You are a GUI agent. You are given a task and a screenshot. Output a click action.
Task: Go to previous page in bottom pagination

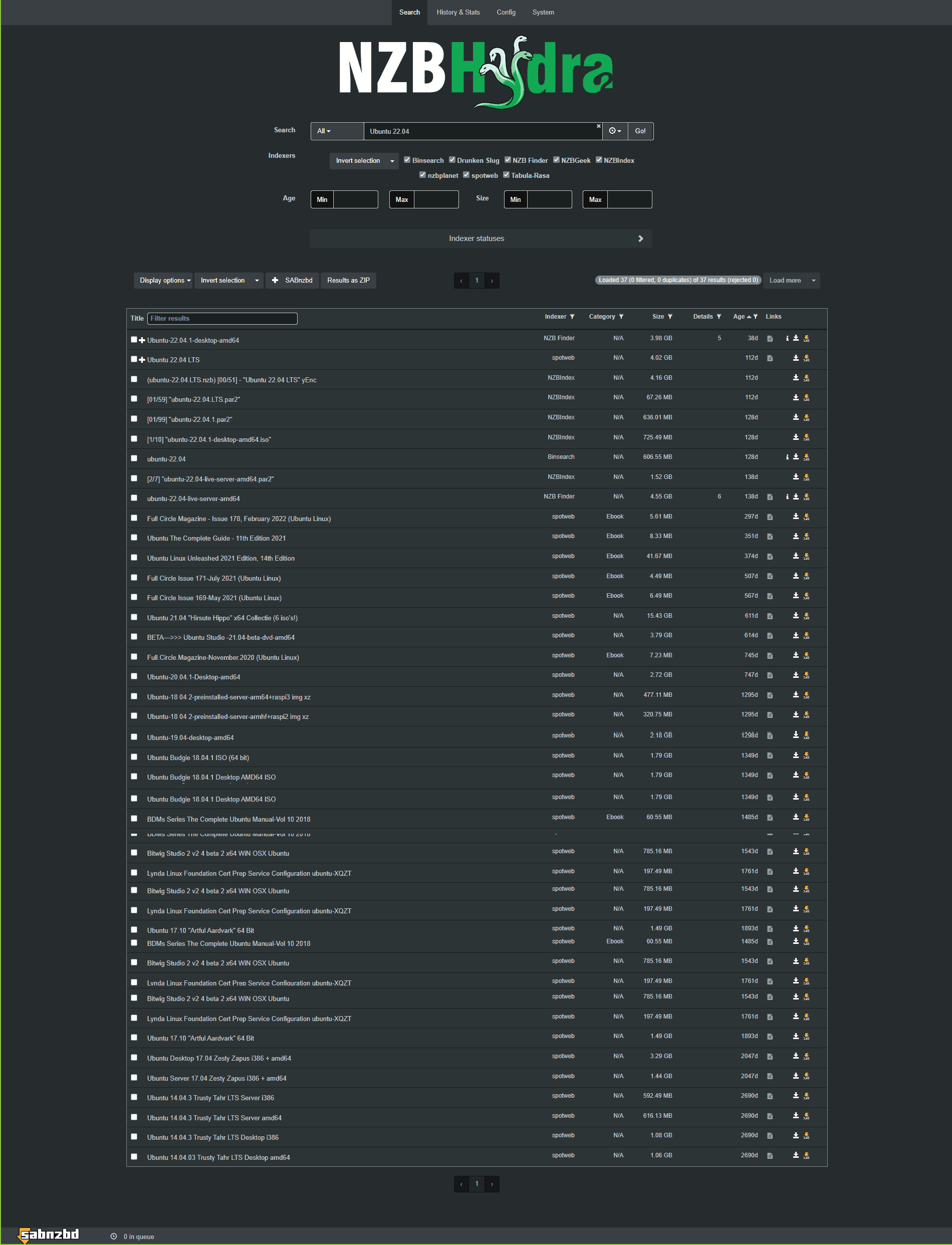[461, 1184]
